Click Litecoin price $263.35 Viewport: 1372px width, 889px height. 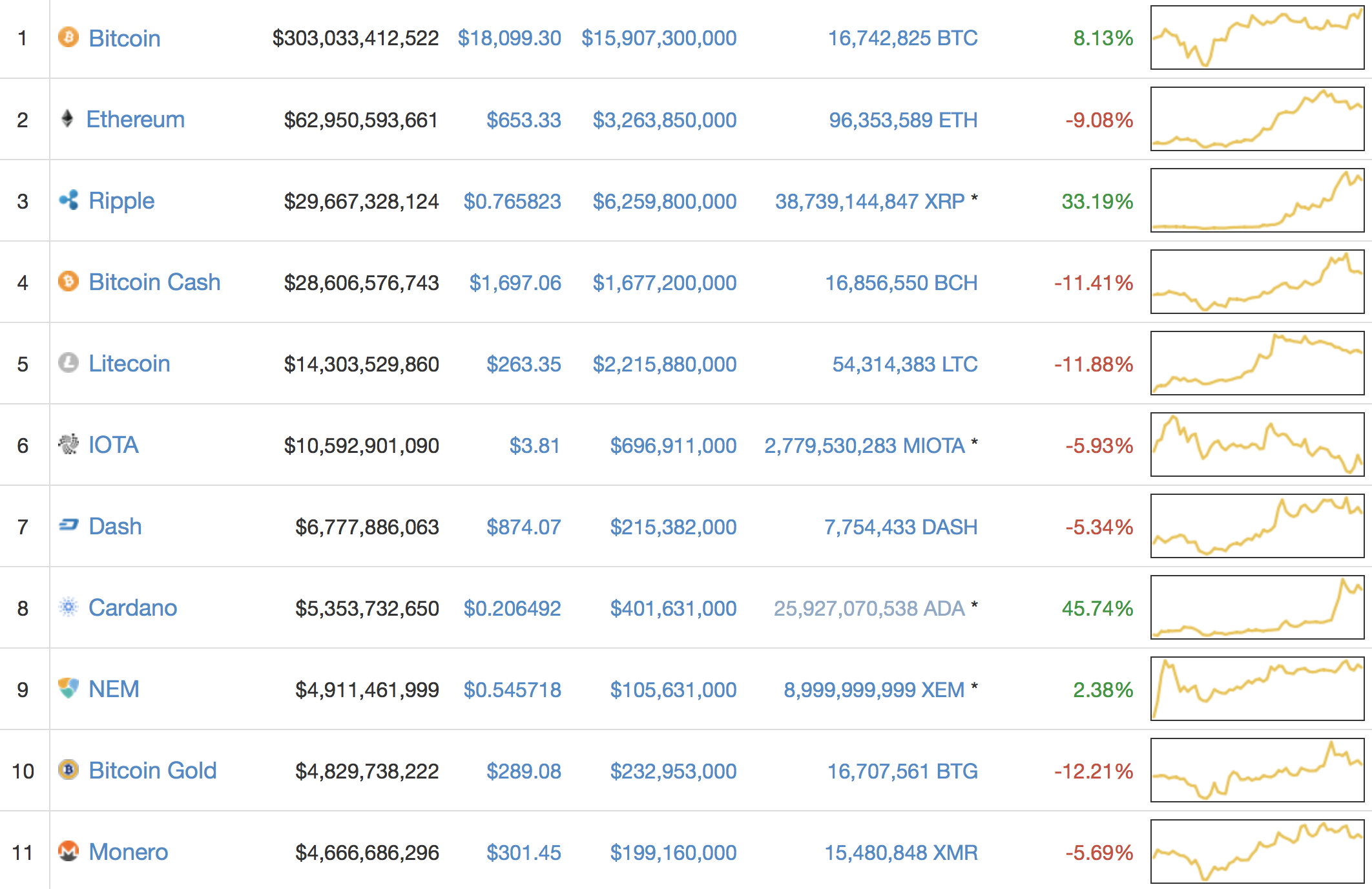coord(524,364)
